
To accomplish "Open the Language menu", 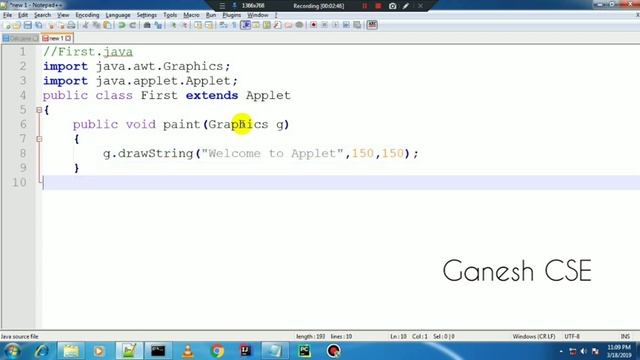I will pos(118,15).
